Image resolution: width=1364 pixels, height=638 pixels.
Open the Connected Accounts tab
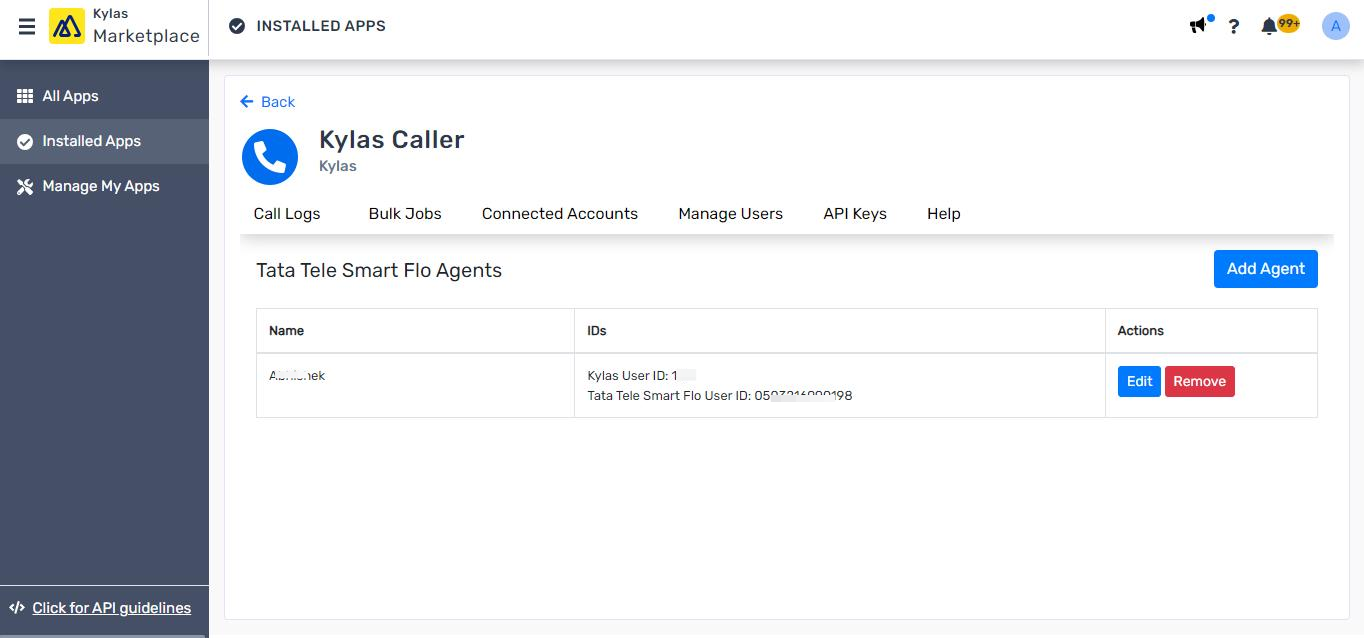click(560, 213)
